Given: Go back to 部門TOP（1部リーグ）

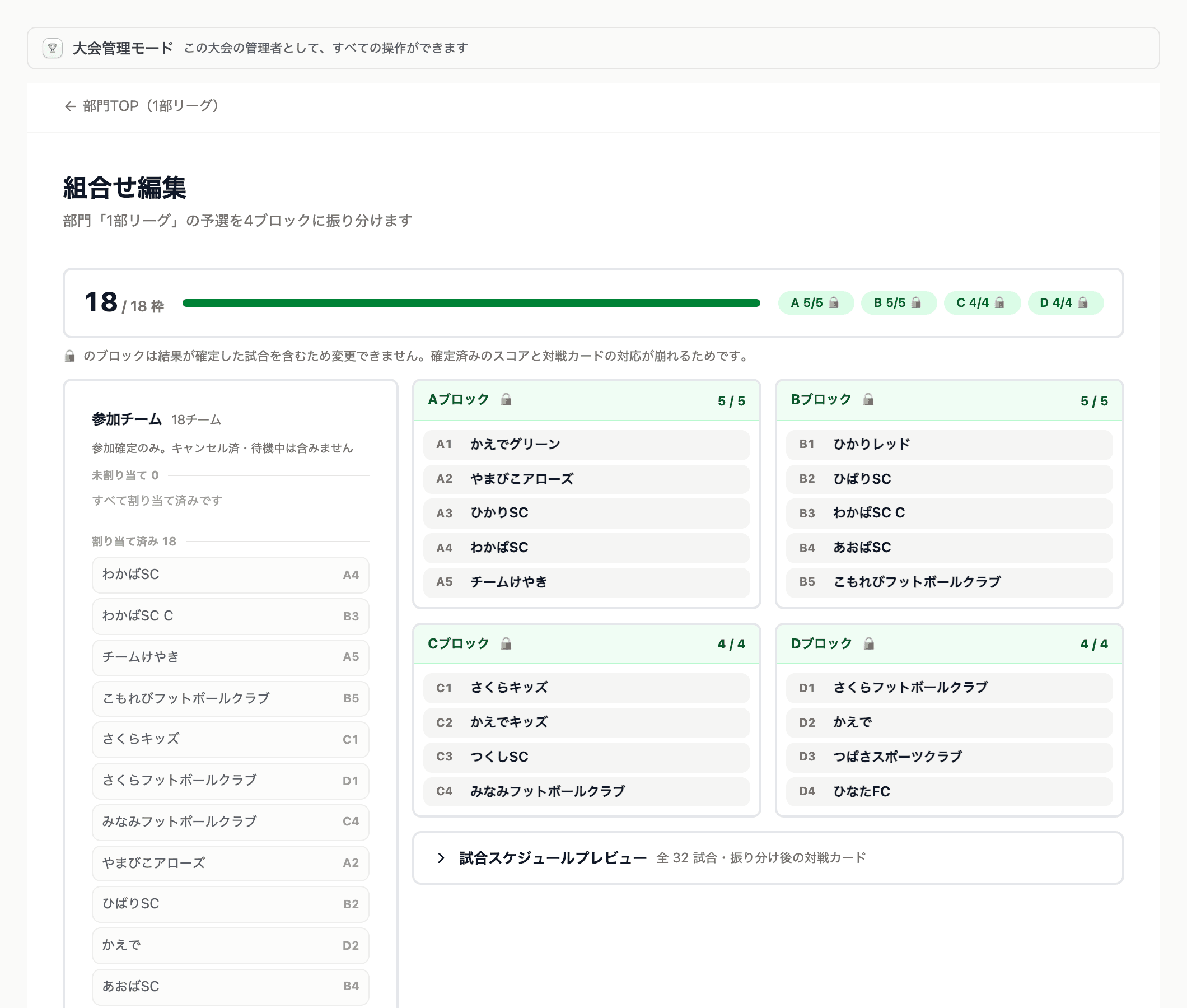Looking at the screenshot, I should tap(142, 106).
